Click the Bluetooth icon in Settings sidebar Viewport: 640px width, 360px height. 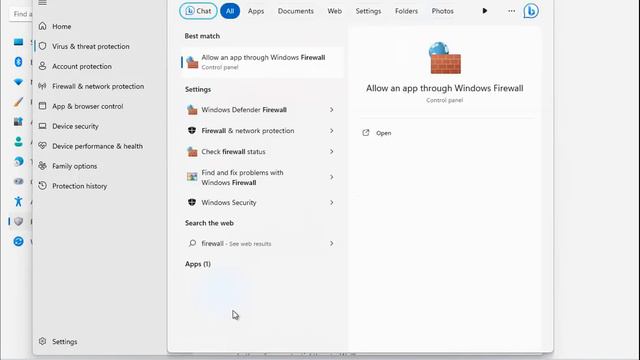(x=18, y=62)
